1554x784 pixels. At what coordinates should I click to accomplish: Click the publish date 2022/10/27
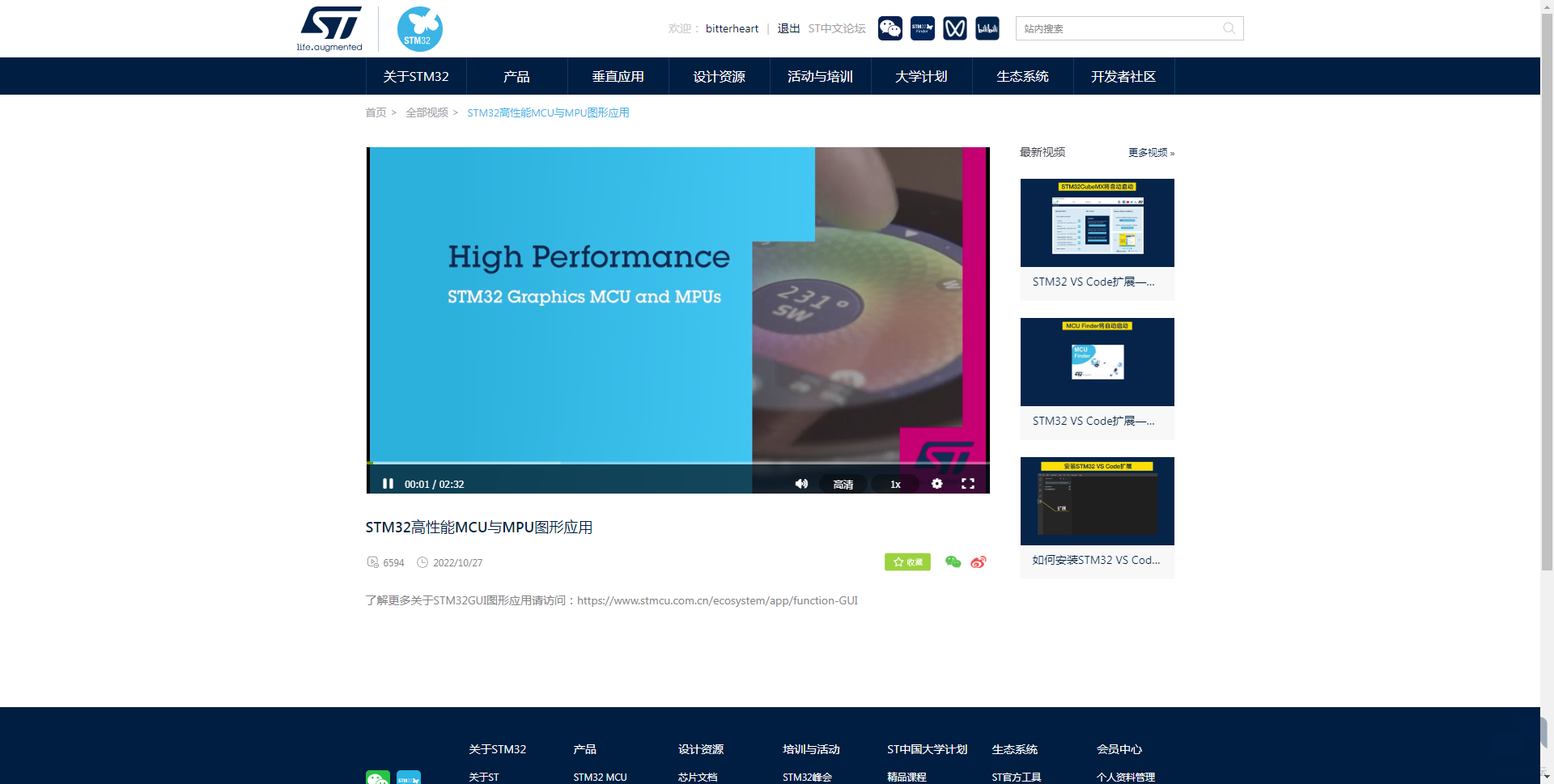[x=457, y=562]
